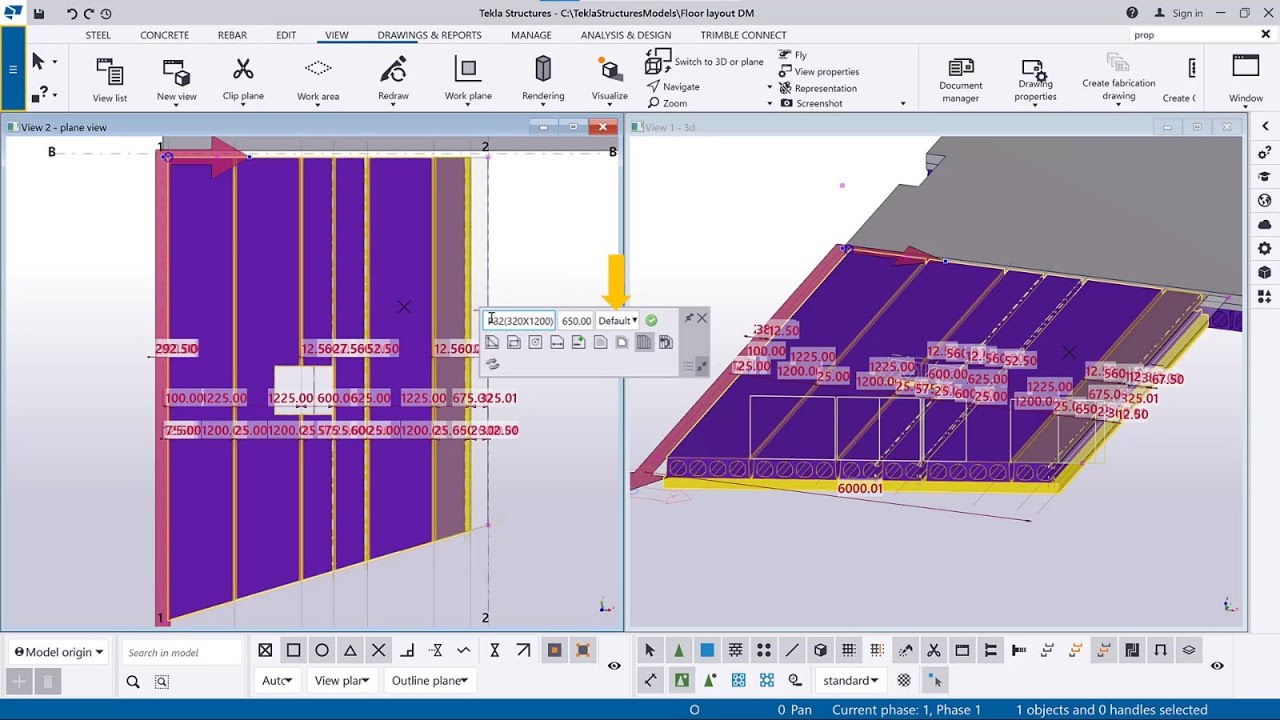
Task: Open the Default dropdown in contextual toolbar
Action: (617, 321)
